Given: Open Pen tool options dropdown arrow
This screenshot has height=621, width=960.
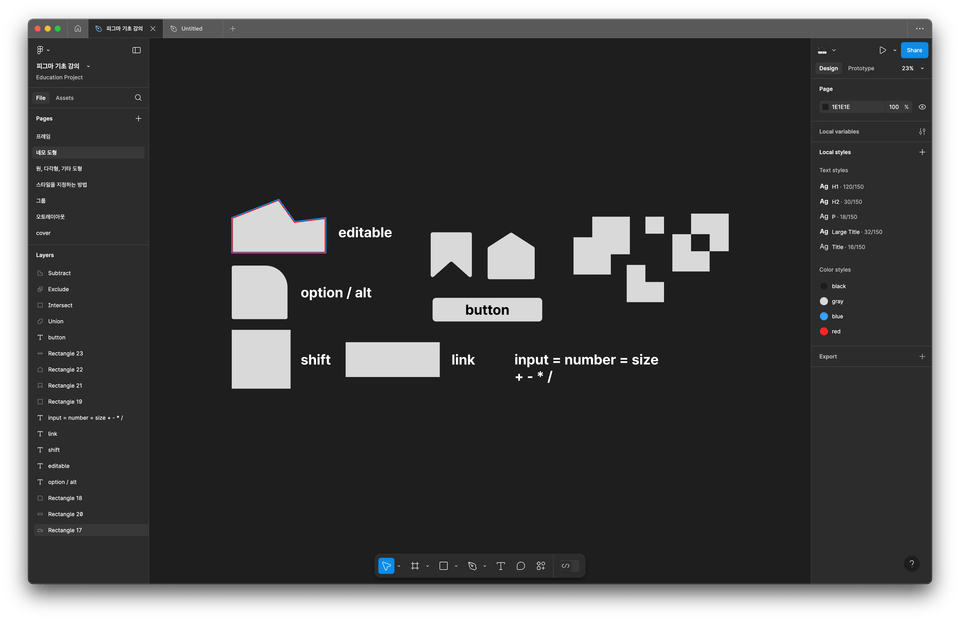Looking at the screenshot, I should pyautogui.click(x=485, y=566).
